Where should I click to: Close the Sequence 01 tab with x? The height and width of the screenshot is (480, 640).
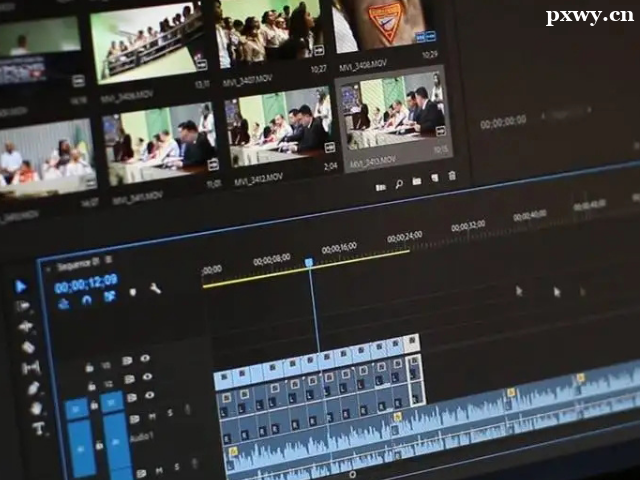(49, 269)
